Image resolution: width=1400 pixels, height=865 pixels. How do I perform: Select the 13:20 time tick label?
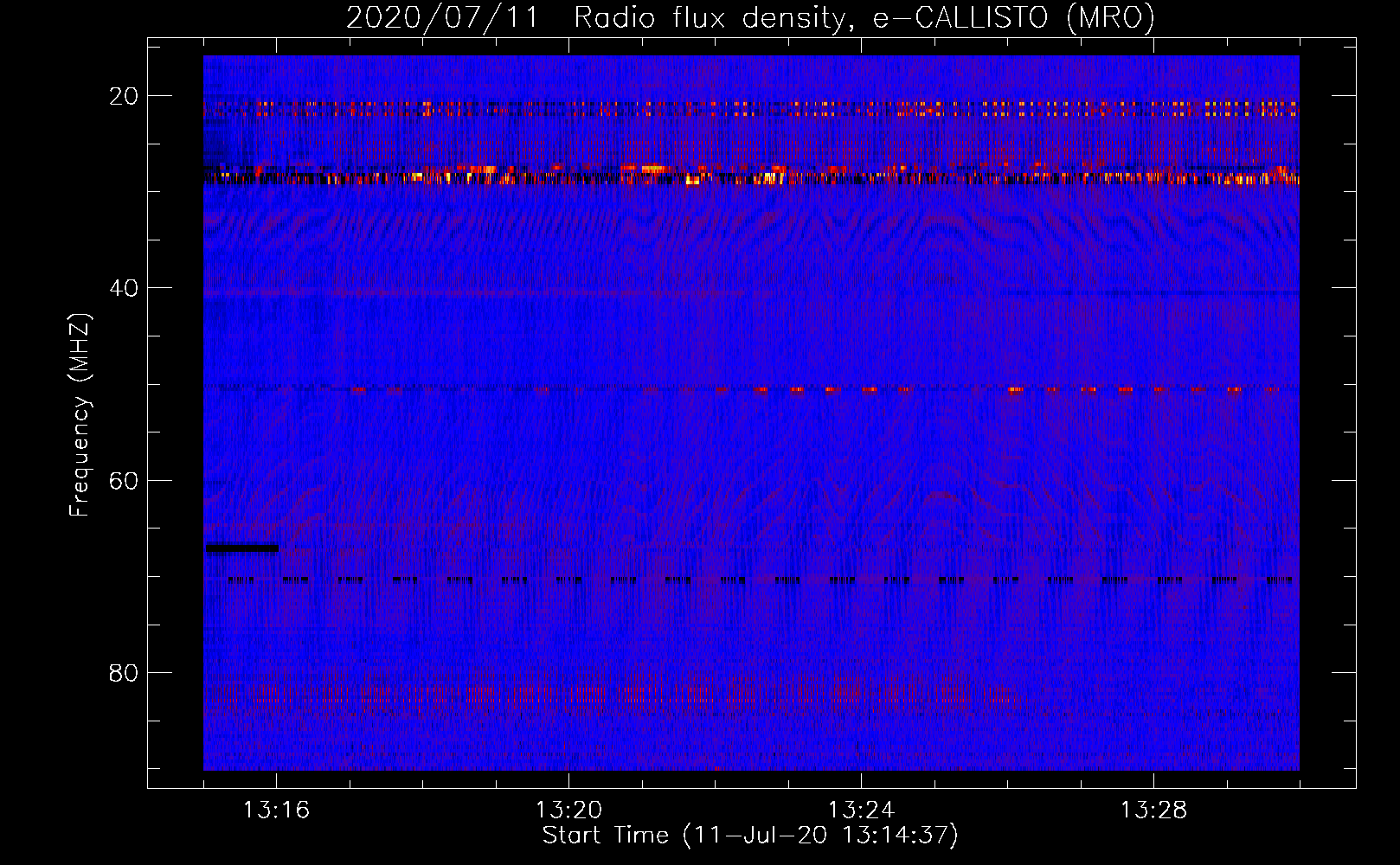(569, 811)
